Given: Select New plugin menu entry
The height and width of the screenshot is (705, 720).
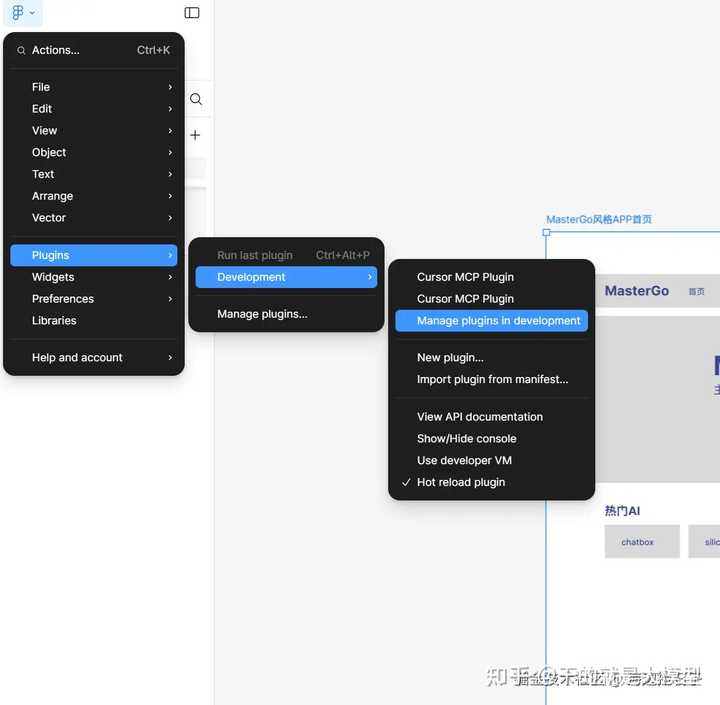Looking at the screenshot, I should point(450,357).
